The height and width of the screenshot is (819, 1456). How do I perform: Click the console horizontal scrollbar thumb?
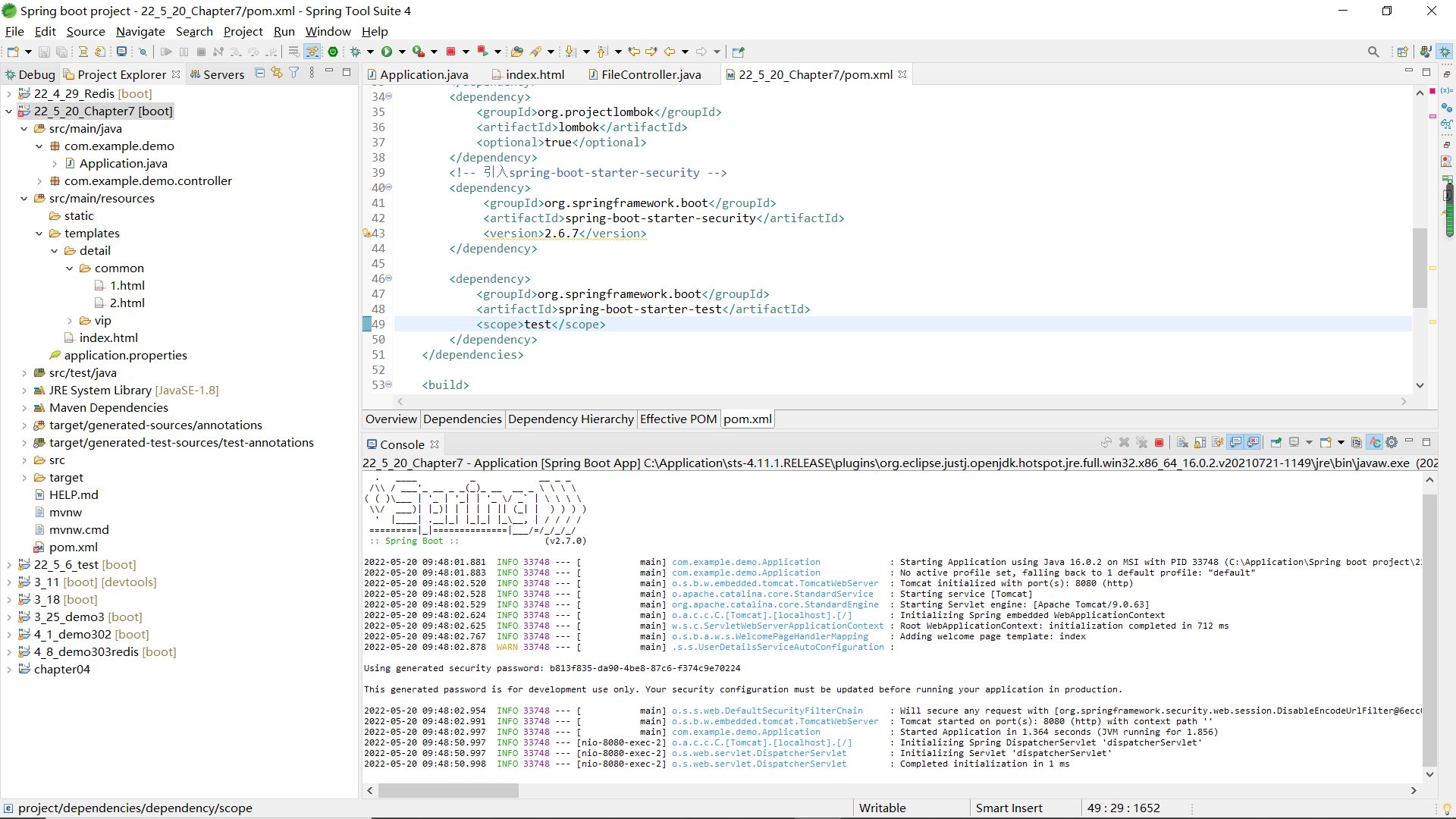coord(448,790)
